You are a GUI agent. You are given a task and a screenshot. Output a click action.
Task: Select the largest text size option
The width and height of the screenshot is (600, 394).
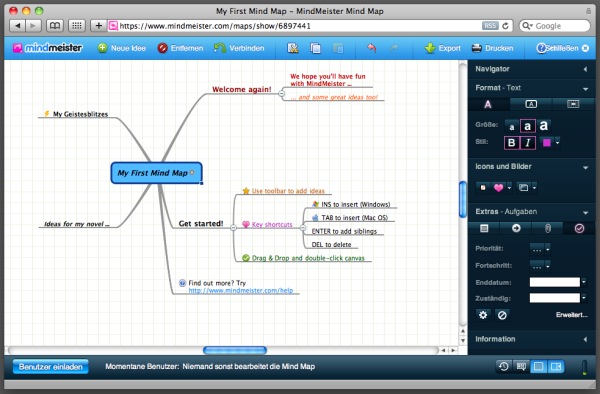pos(544,125)
